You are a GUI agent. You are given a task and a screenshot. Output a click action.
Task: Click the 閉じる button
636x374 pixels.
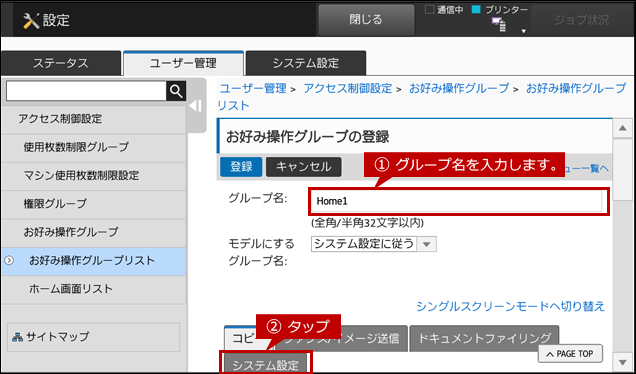tap(366, 20)
